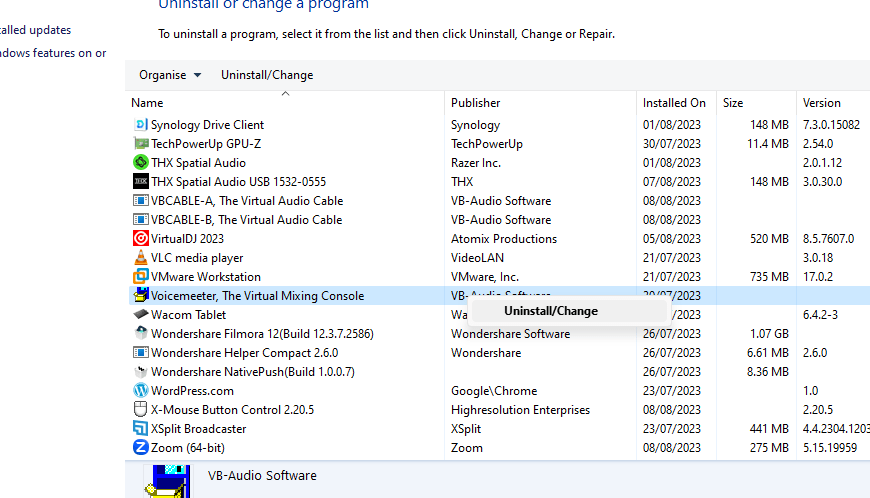Image resolution: width=870 pixels, height=498 pixels.
Task: Click version 8.5.7607.0 cell
Action: pyautogui.click(x=828, y=238)
